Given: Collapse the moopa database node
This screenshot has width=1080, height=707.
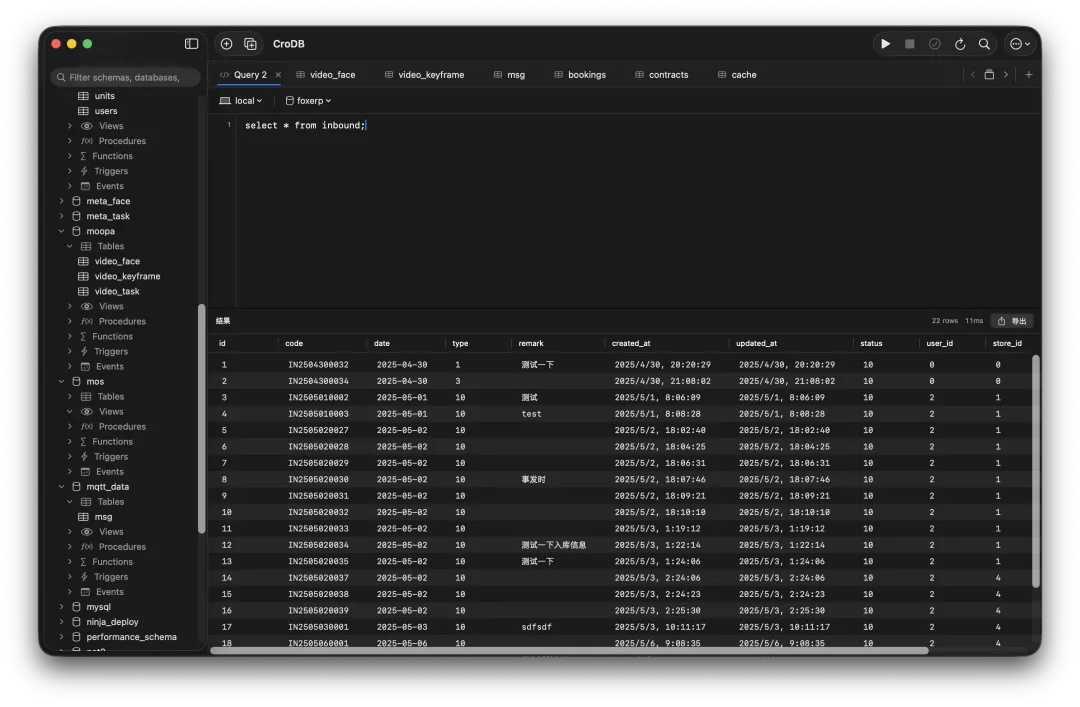Looking at the screenshot, I should 61,232.
